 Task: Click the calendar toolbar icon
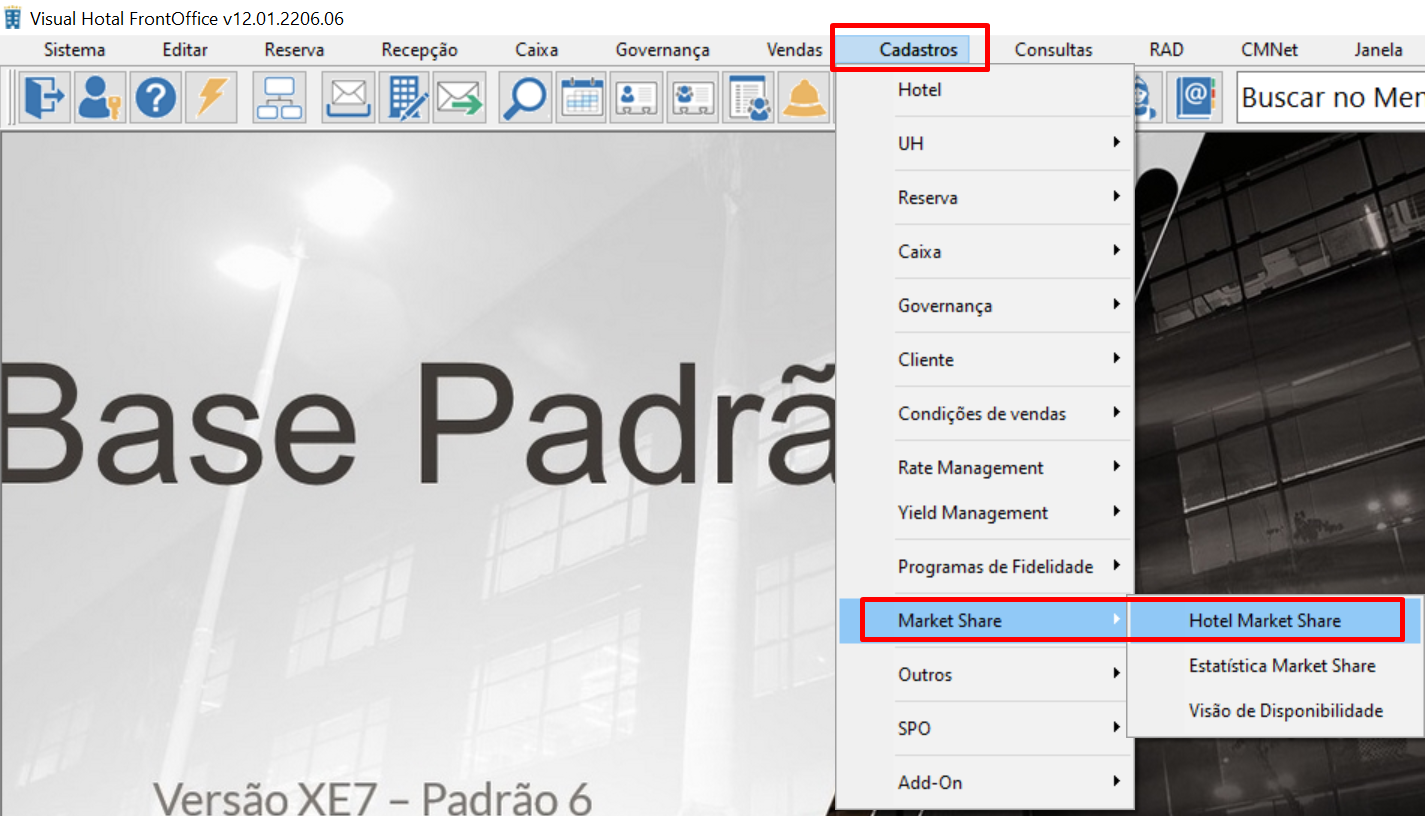(x=581, y=98)
